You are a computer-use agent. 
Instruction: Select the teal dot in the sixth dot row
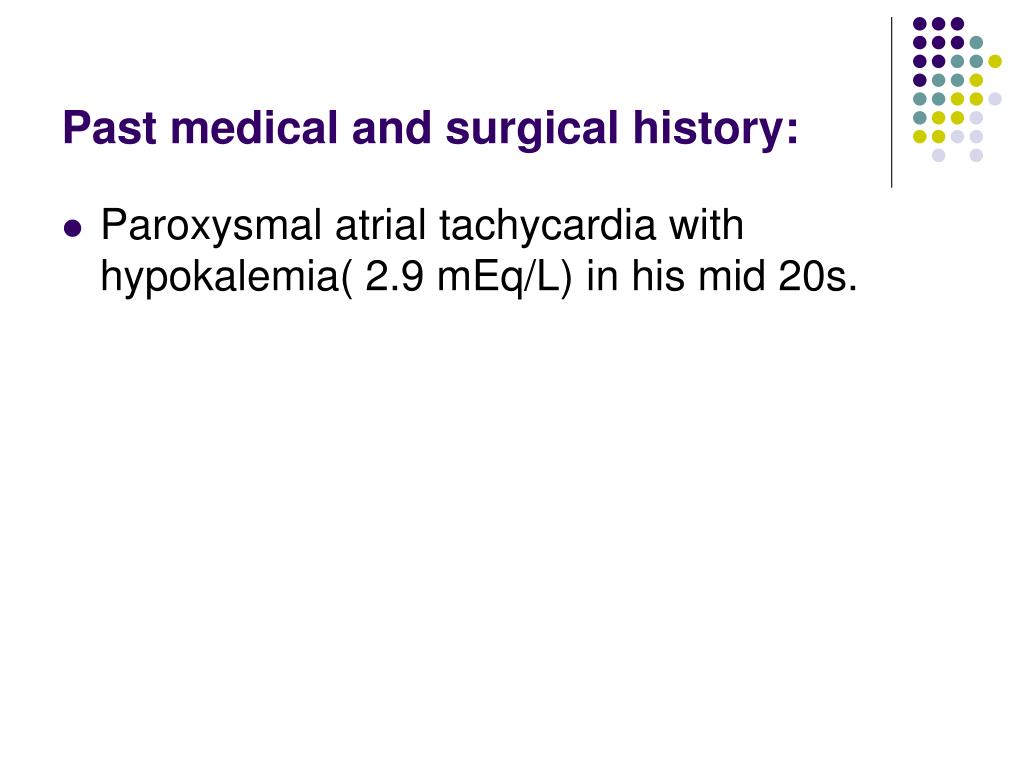point(920,118)
